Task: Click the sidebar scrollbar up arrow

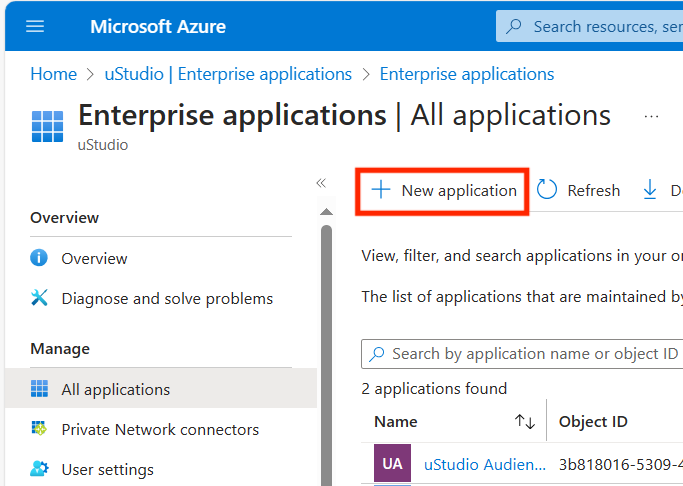Action: (326, 212)
